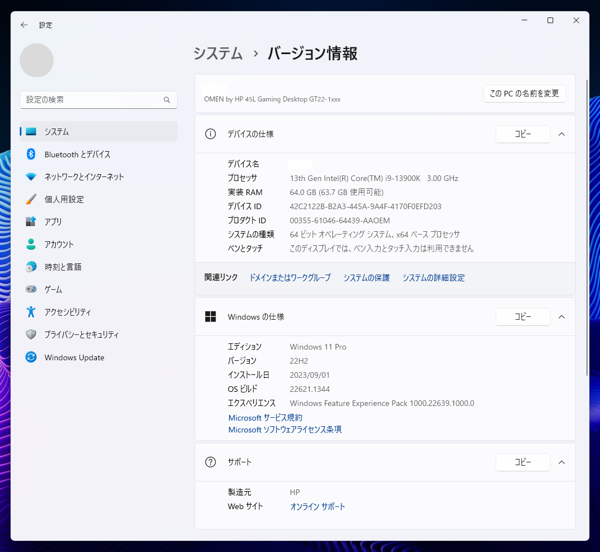Click the システムの種類 value 64 ビット text
The image size is (600, 552).
coord(375,234)
